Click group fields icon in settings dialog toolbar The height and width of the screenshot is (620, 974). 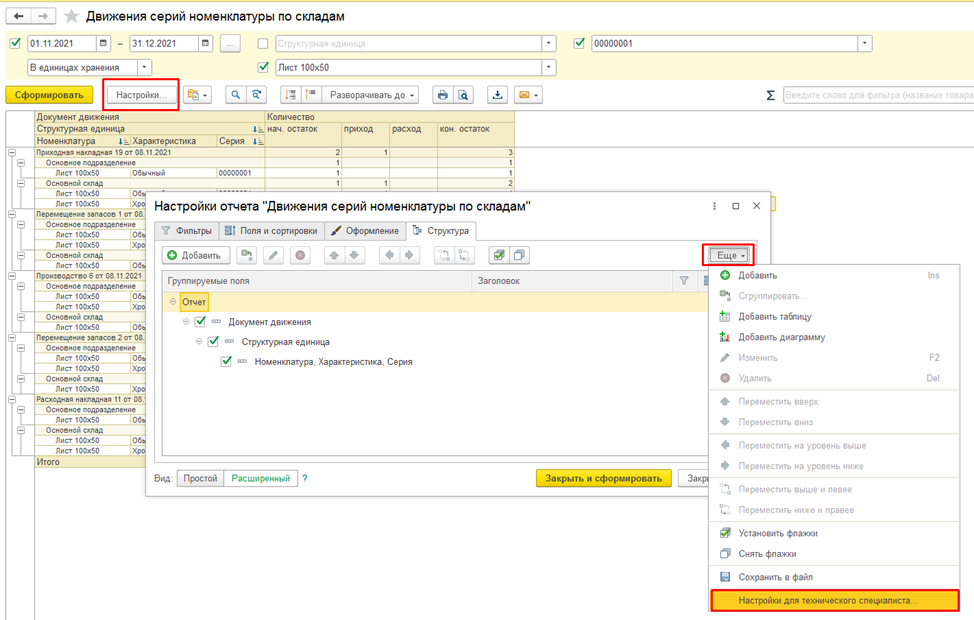pyautogui.click(x=247, y=255)
